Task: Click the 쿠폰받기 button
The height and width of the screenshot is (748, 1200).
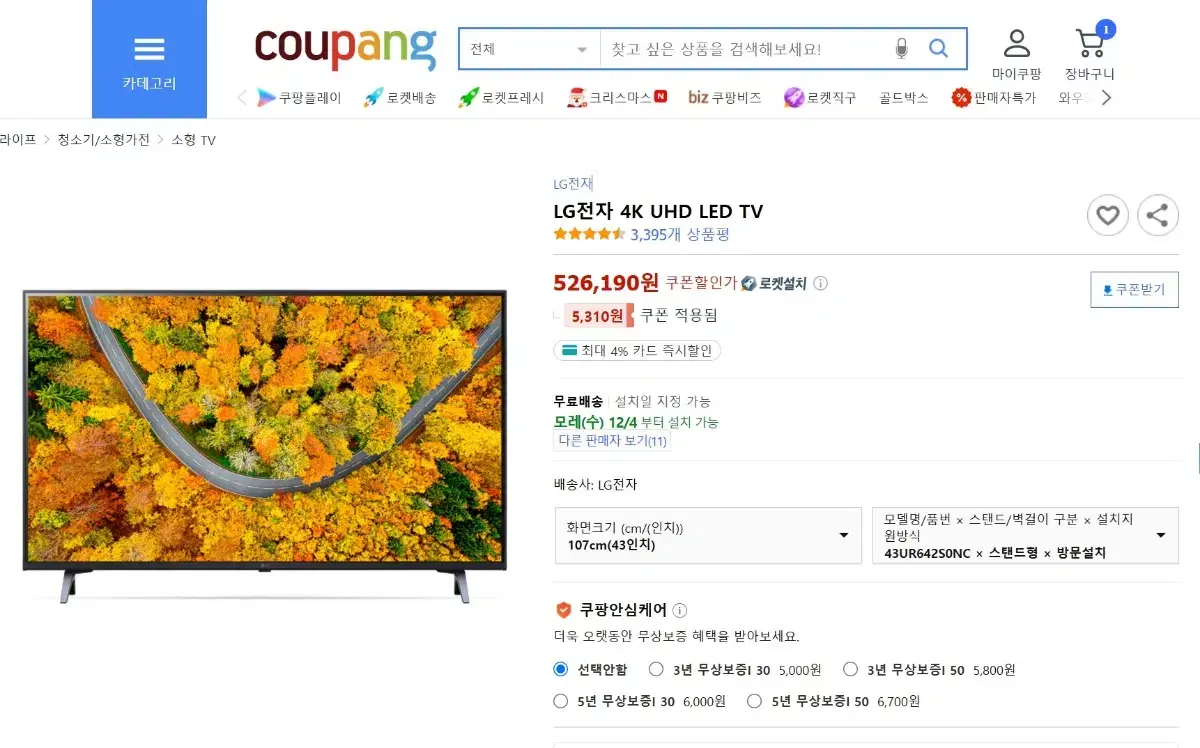Action: click(x=1134, y=289)
